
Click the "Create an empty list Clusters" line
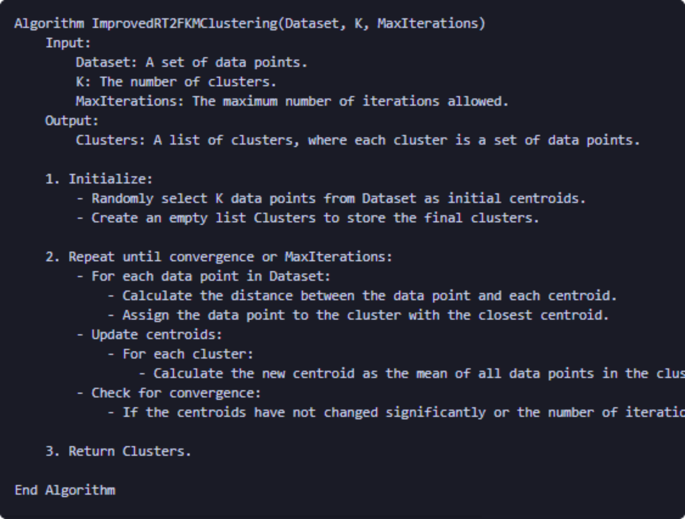314,218
